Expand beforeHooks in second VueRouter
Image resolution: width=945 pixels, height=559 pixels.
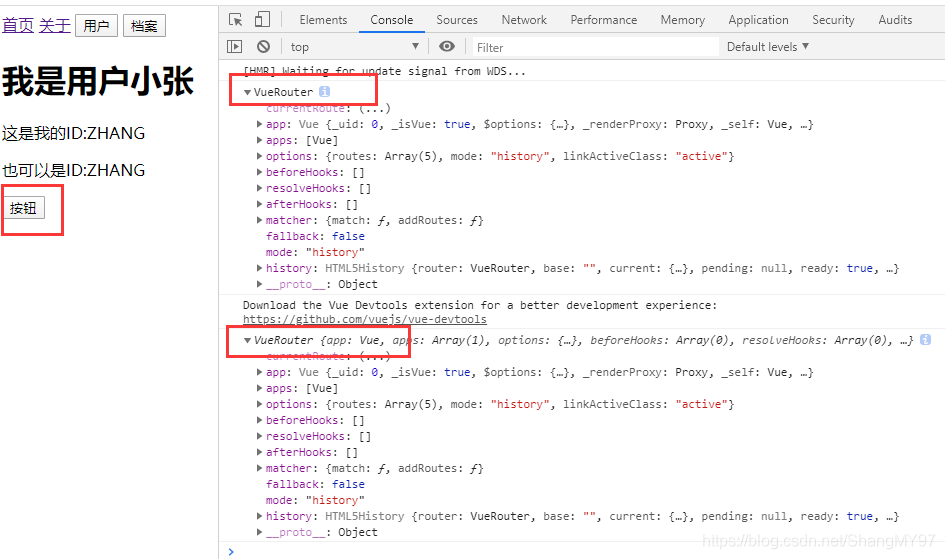pyautogui.click(x=259, y=420)
